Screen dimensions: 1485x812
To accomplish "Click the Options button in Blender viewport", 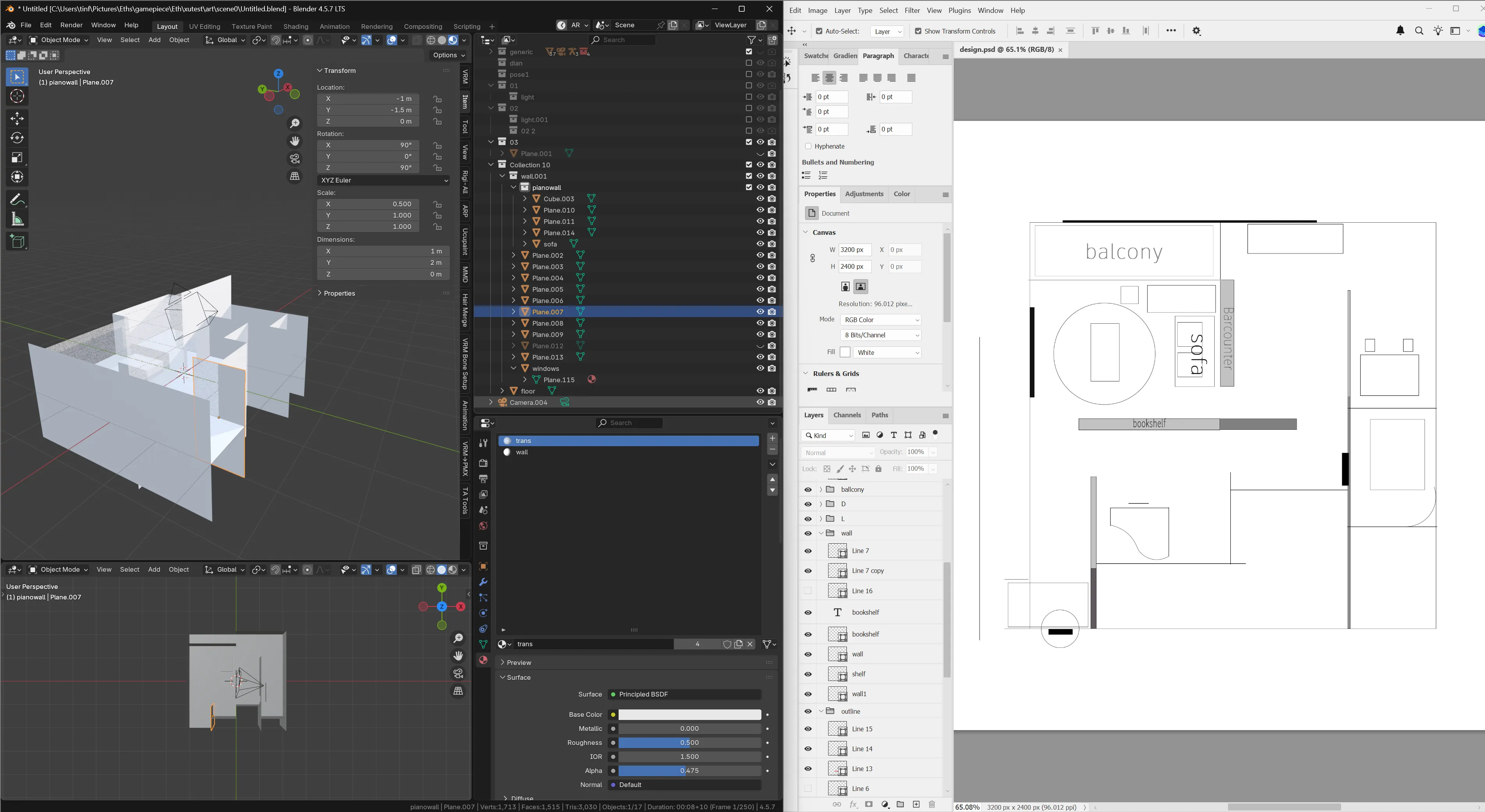I will click(x=449, y=55).
